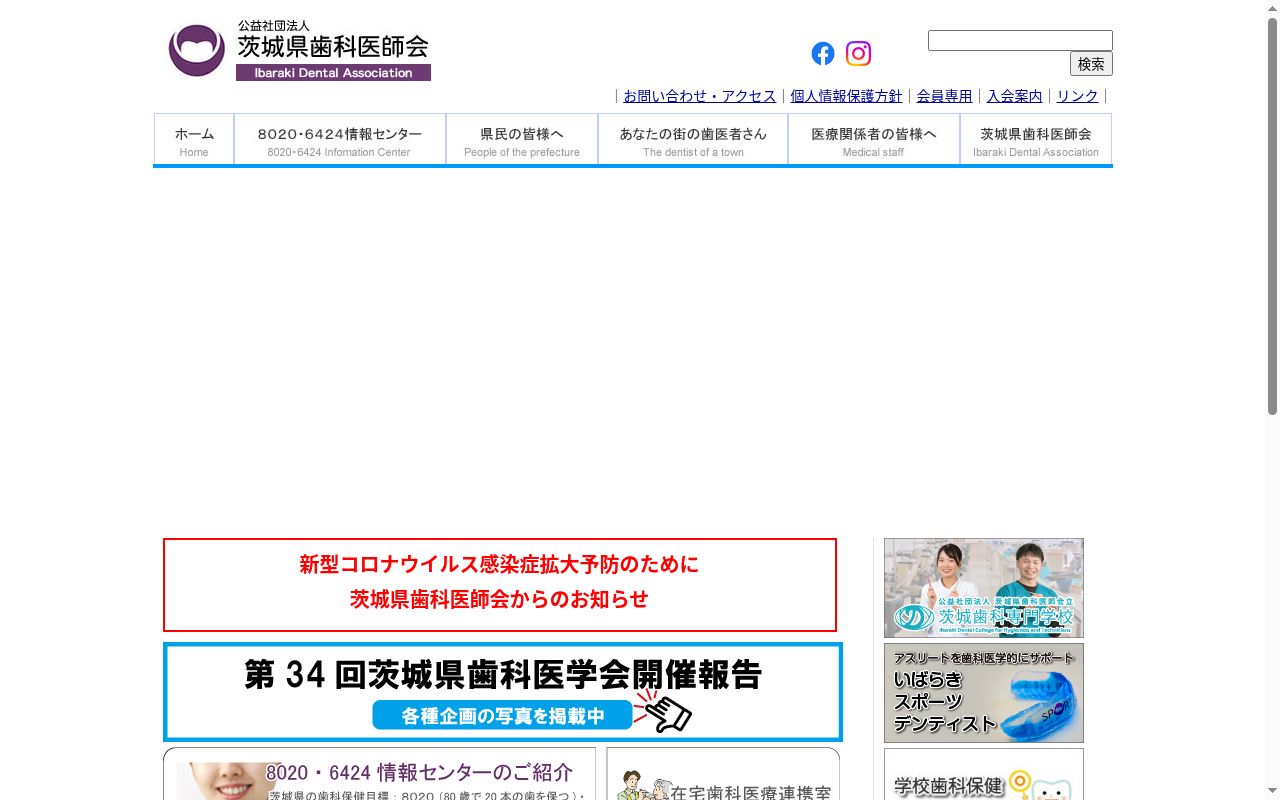Select あなたの街の歯医者さん menu tab
The height and width of the screenshot is (800, 1280).
tap(693, 139)
